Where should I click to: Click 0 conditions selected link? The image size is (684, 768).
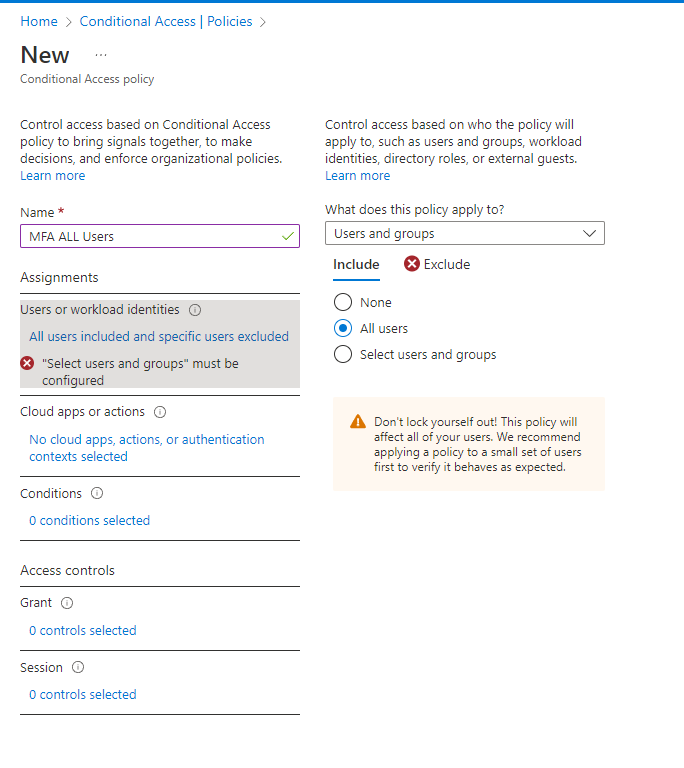pyautogui.click(x=90, y=520)
